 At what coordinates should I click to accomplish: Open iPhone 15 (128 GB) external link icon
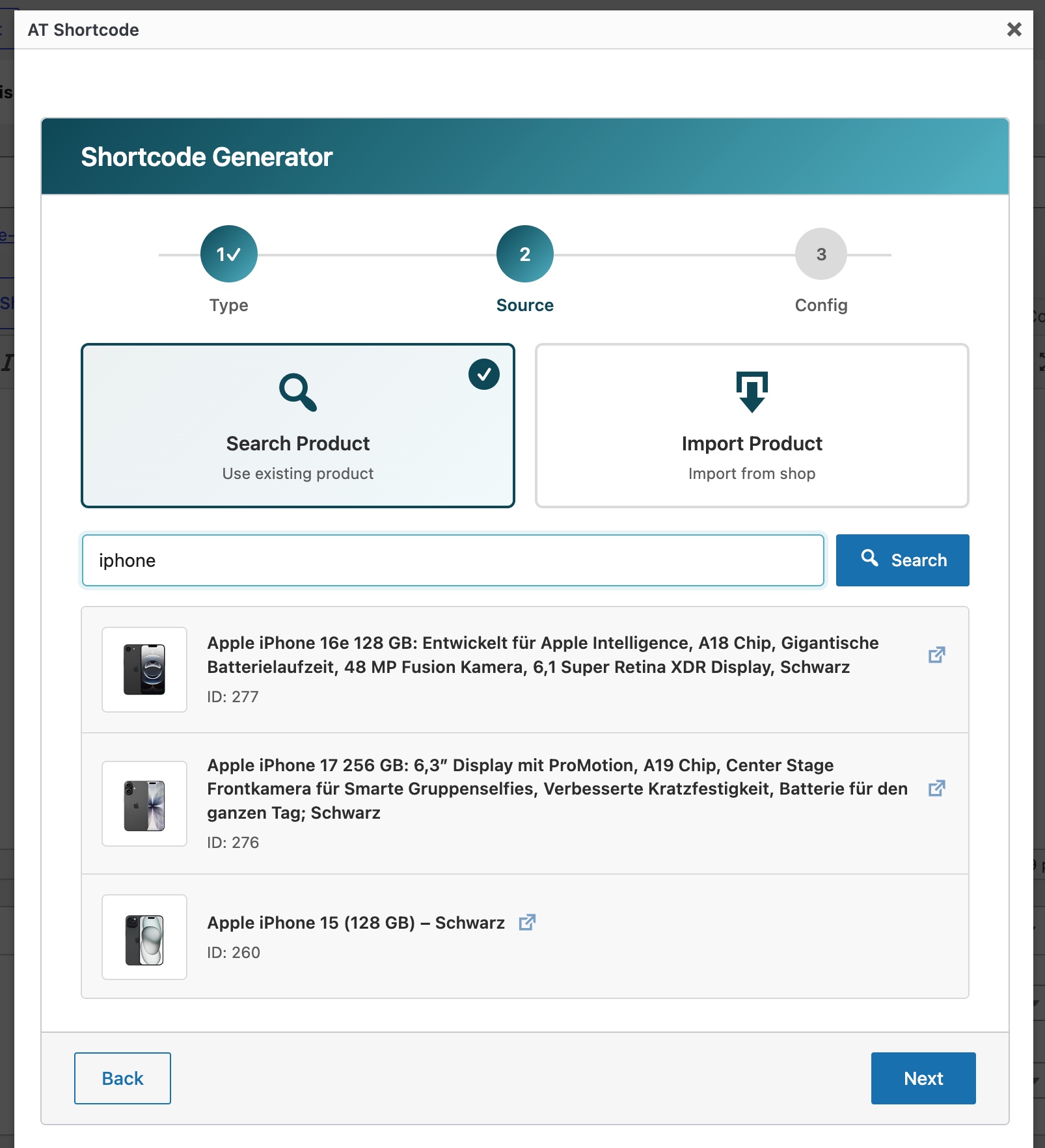[x=527, y=922]
